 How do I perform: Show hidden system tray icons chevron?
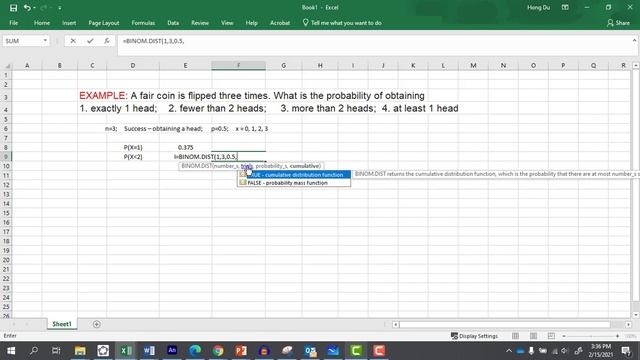(509, 351)
